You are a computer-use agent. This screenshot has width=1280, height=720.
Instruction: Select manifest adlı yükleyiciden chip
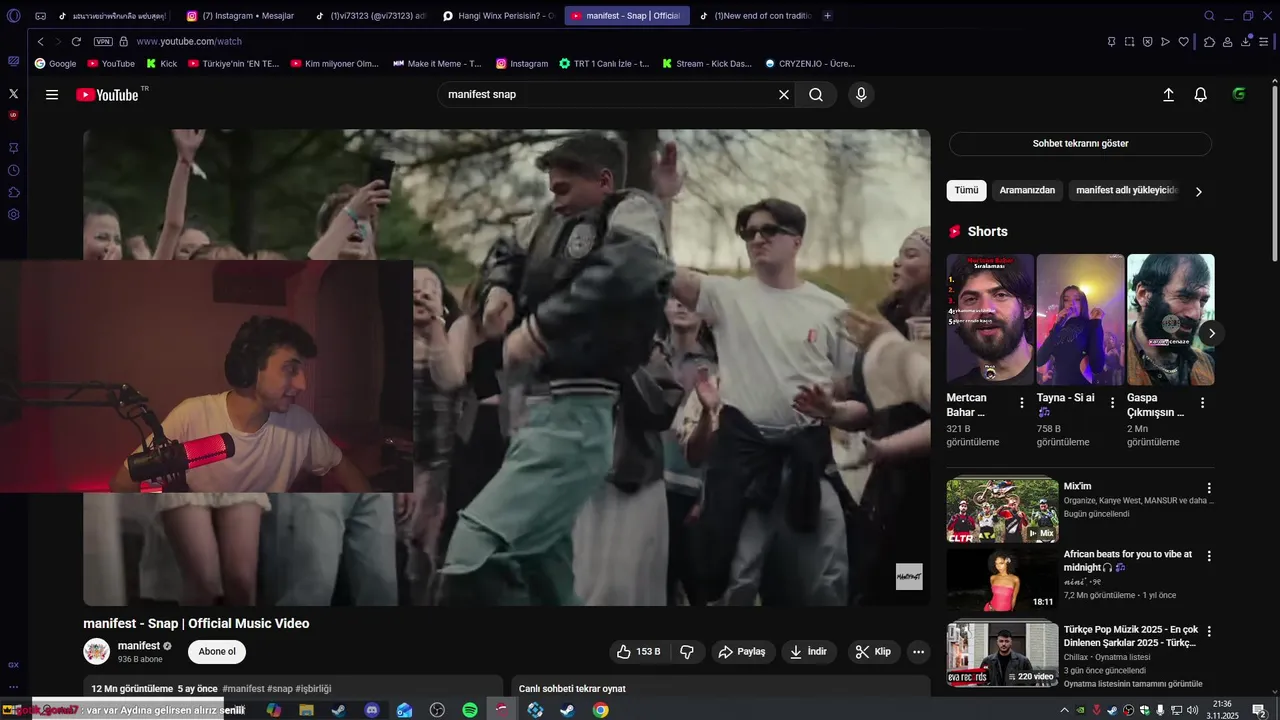tap(1127, 190)
